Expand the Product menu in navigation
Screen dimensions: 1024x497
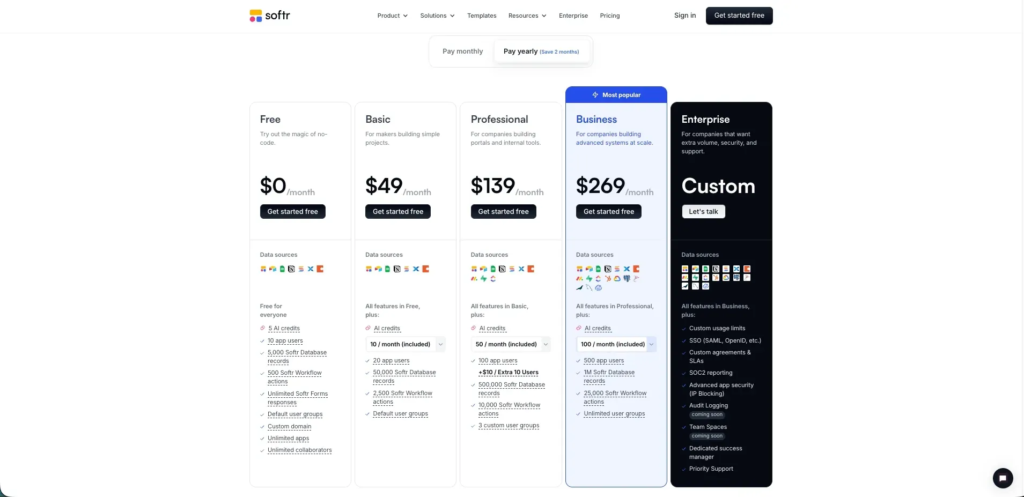(392, 16)
